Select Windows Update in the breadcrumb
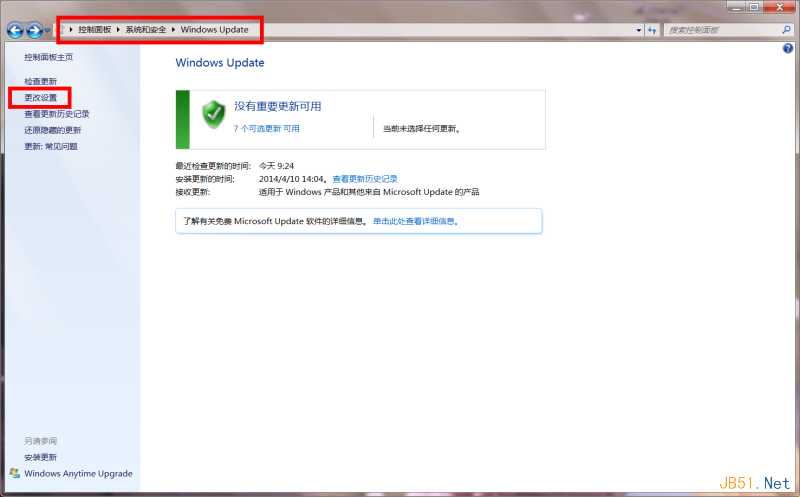The image size is (800, 497). point(214,30)
